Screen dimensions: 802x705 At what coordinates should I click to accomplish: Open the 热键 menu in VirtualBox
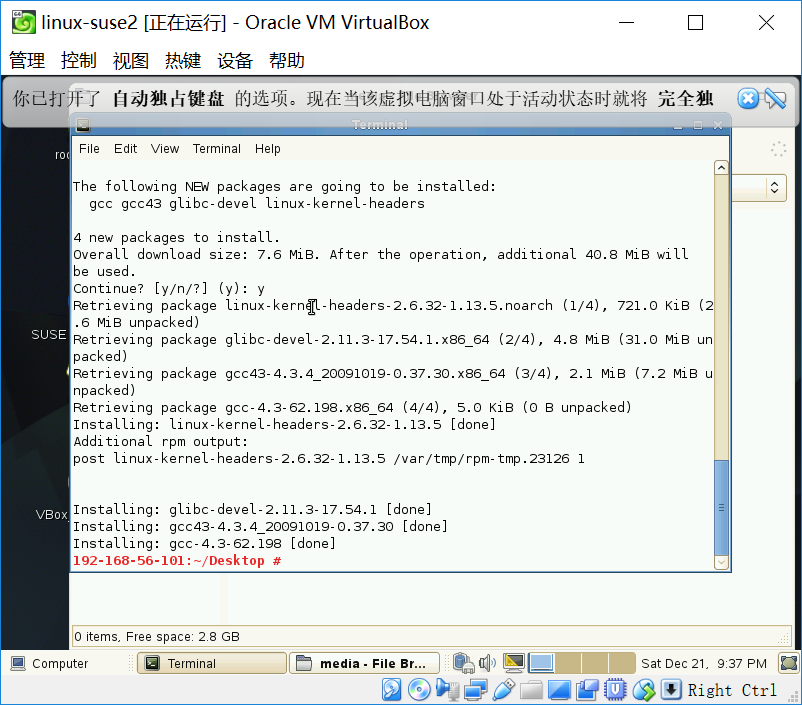tap(183, 60)
